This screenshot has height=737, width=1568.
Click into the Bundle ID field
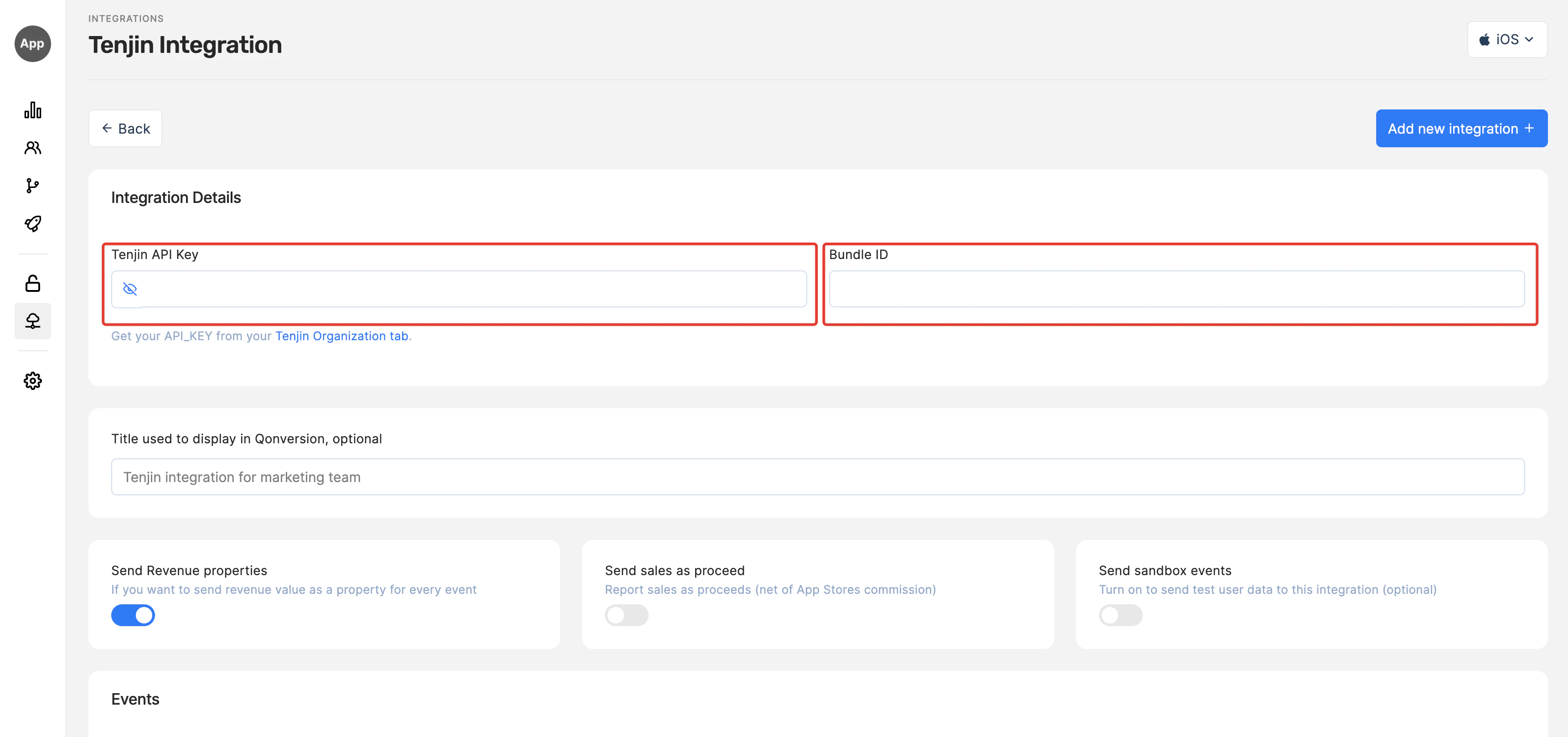[x=1176, y=289]
